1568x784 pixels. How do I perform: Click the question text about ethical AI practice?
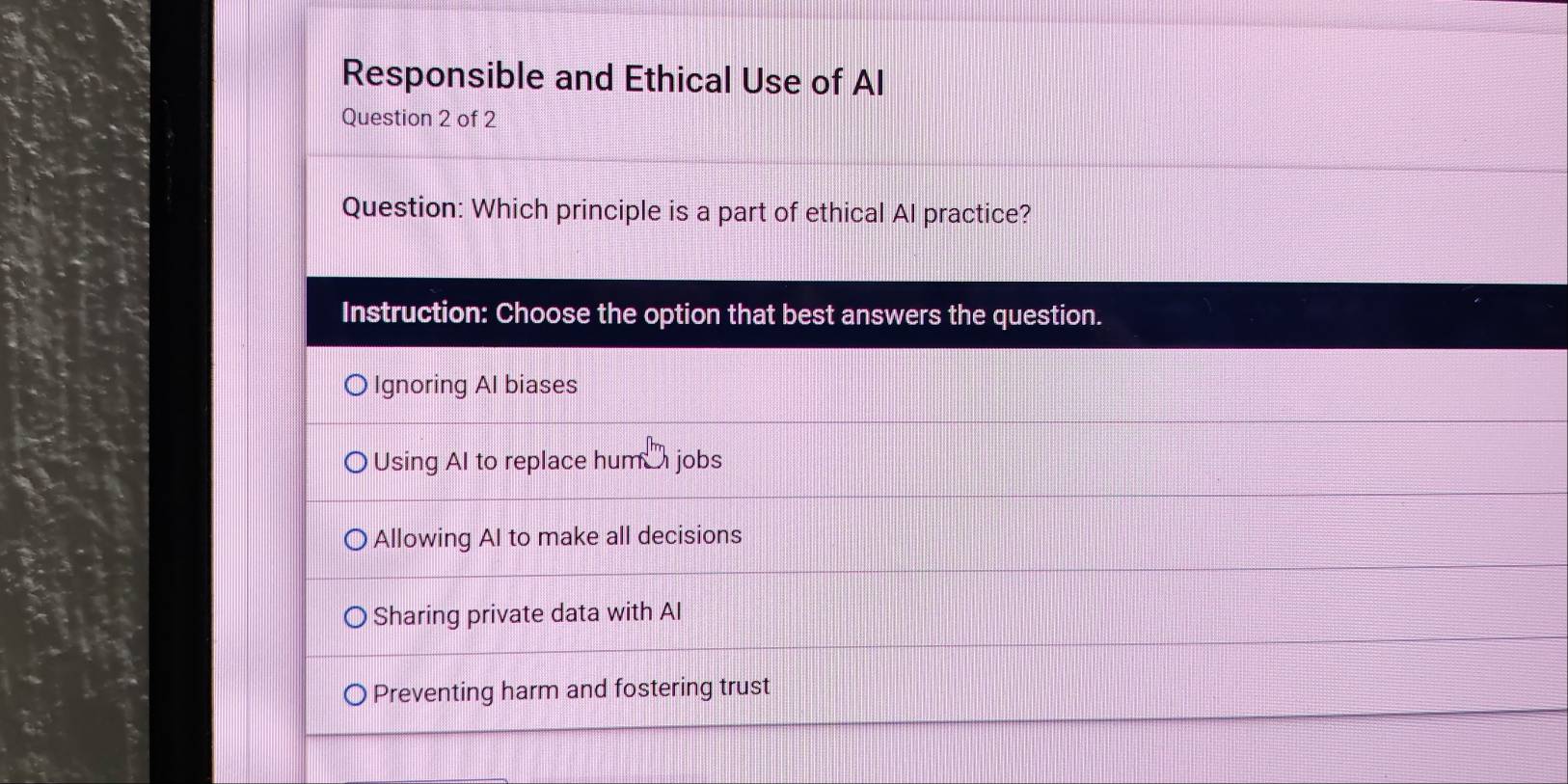(x=750, y=211)
